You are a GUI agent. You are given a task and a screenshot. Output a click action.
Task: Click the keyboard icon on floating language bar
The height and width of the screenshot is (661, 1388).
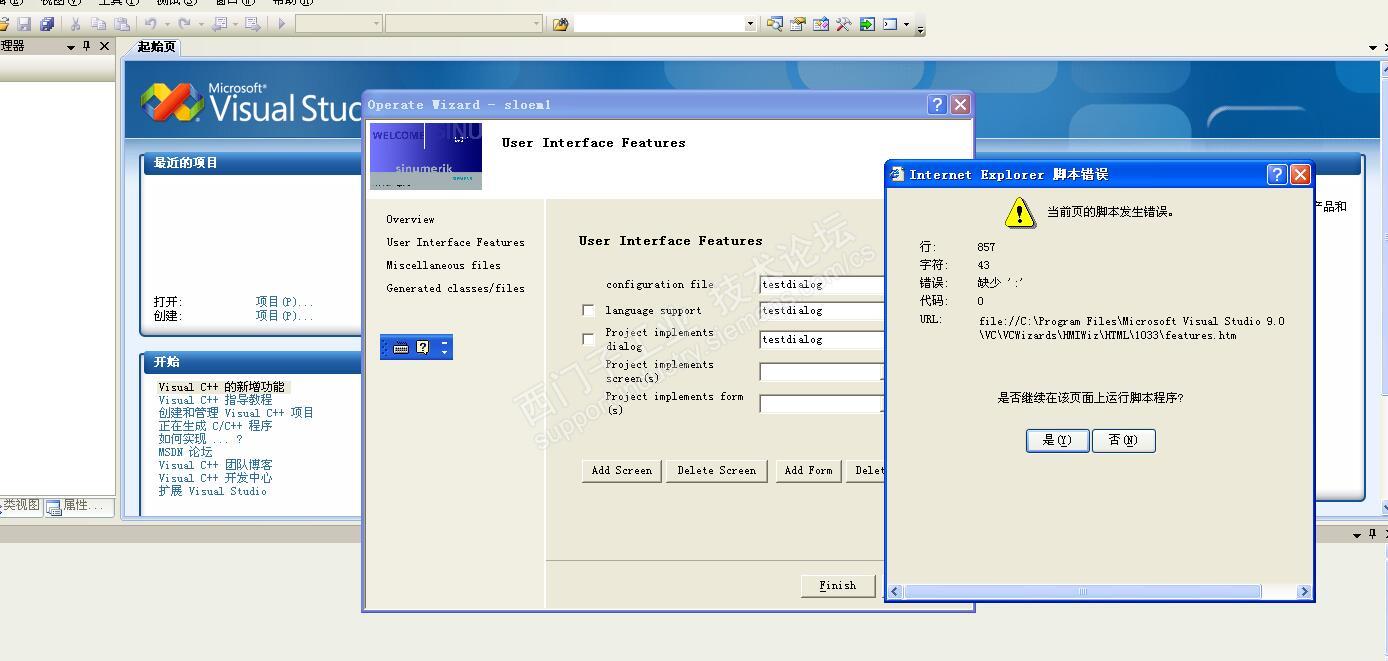(x=401, y=347)
